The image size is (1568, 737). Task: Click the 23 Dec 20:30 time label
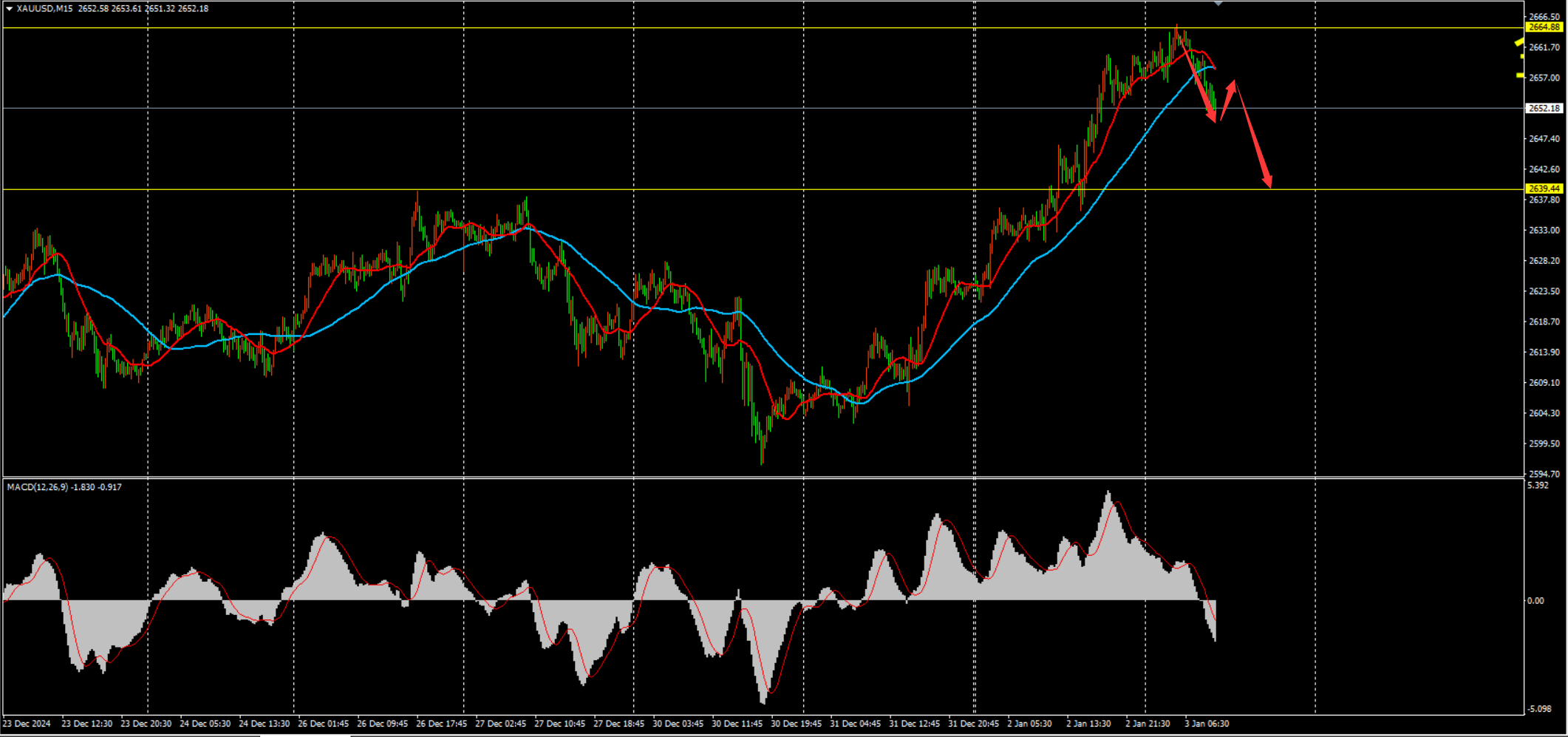pos(146,724)
